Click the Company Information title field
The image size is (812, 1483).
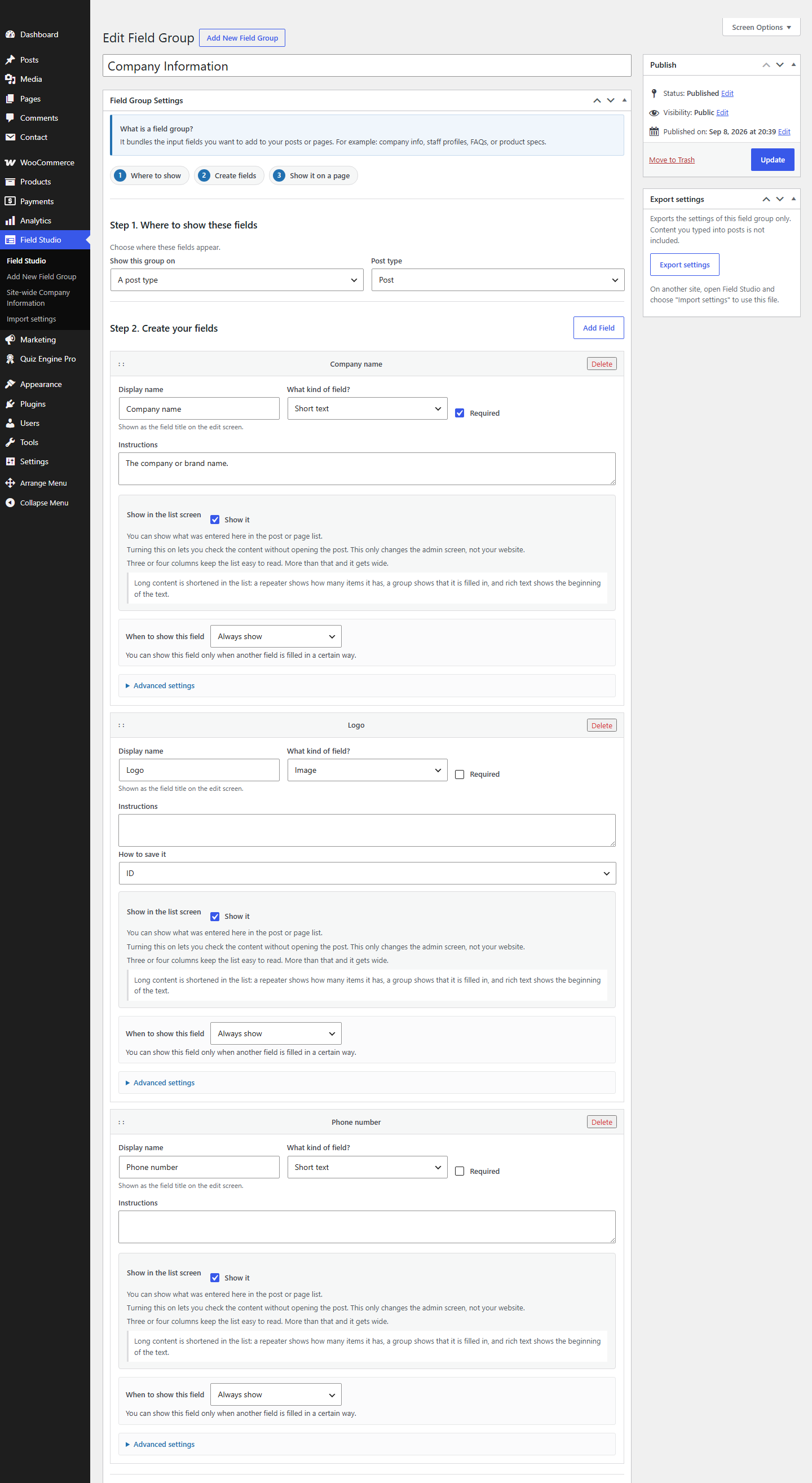(x=367, y=65)
